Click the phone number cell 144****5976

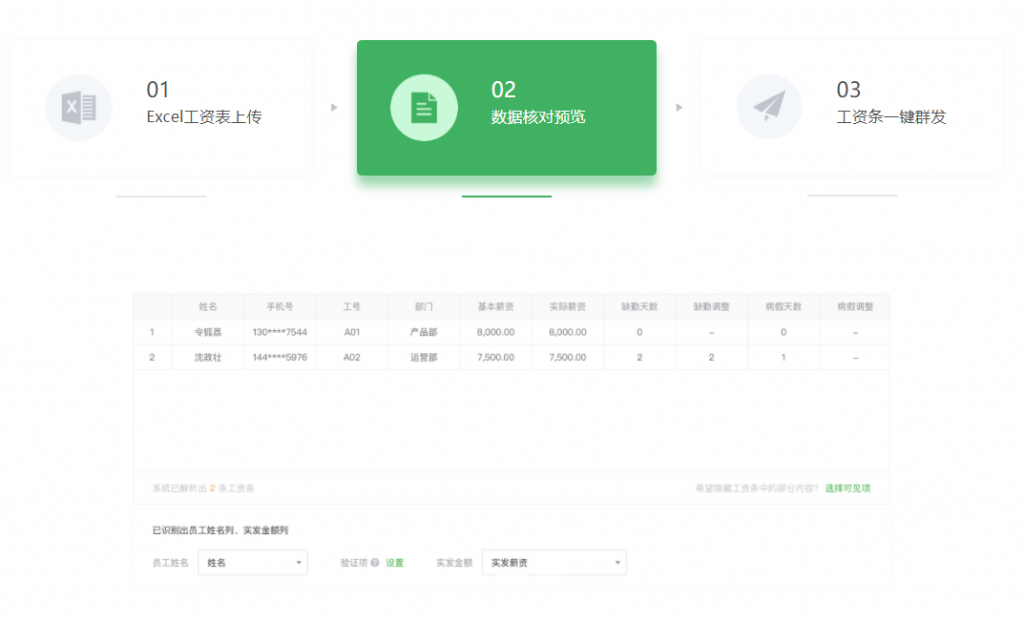pos(280,357)
